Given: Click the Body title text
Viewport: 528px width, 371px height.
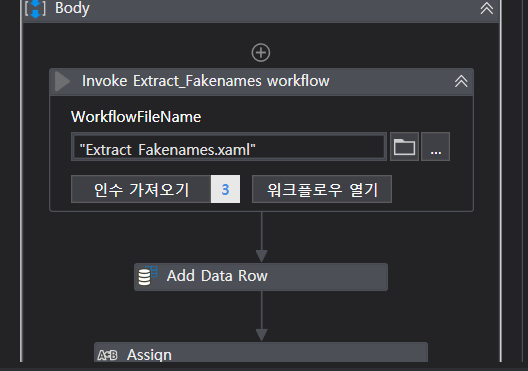Looking at the screenshot, I should 72,9.
